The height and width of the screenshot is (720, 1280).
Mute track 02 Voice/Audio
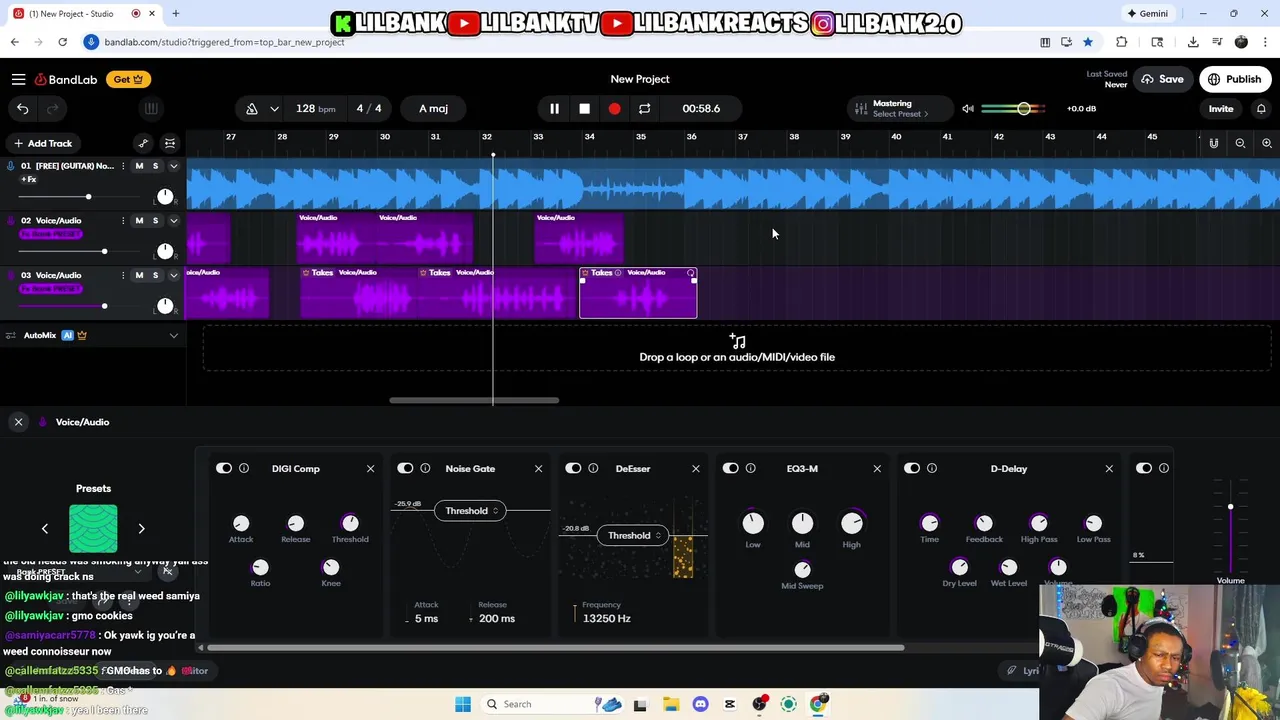coord(139,220)
